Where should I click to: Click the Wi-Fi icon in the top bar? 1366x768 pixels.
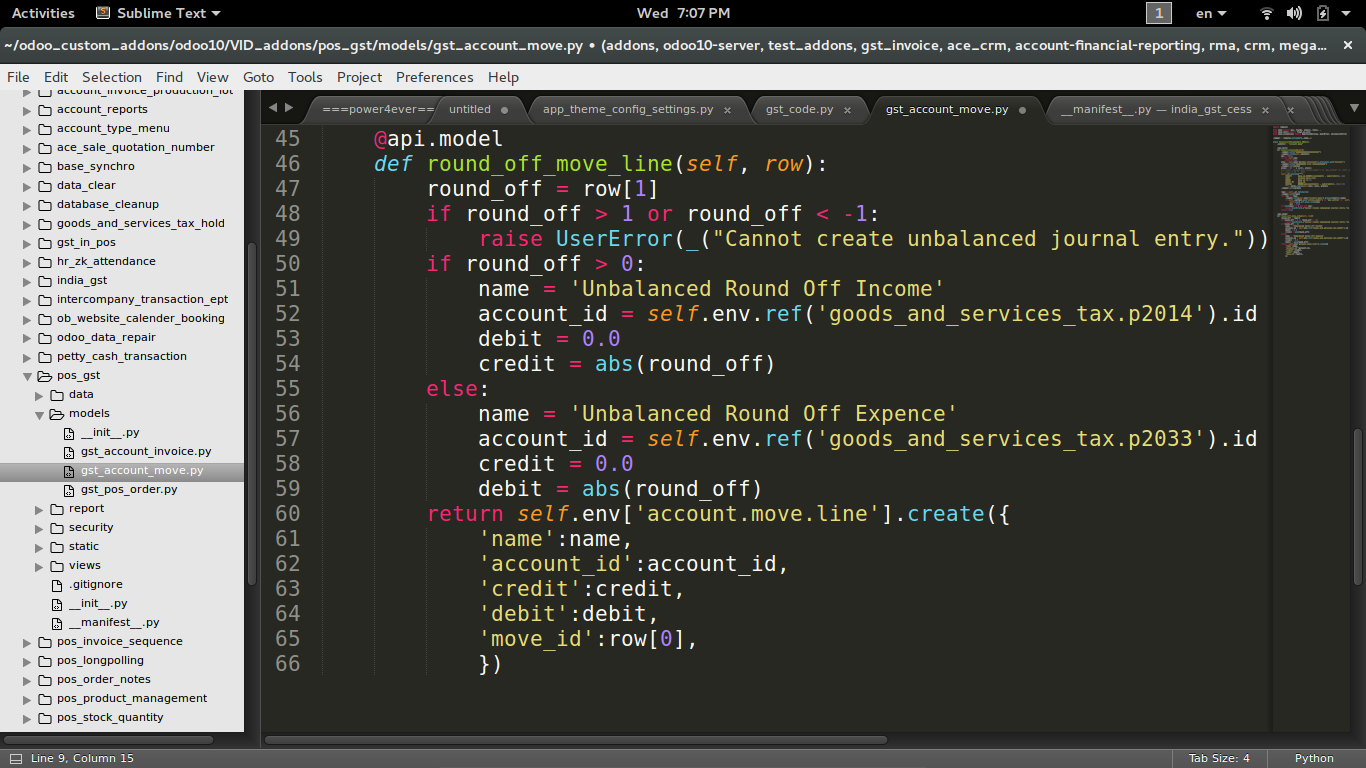coord(1266,13)
